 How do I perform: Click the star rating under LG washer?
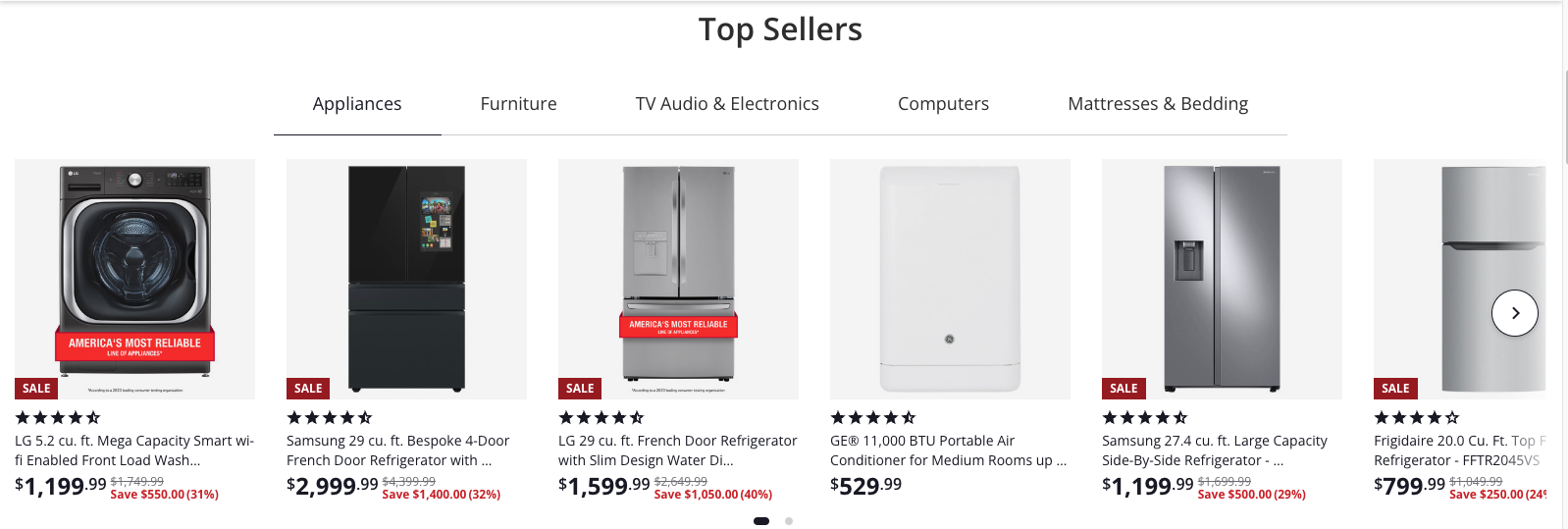pyautogui.click(x=58, y=417)
